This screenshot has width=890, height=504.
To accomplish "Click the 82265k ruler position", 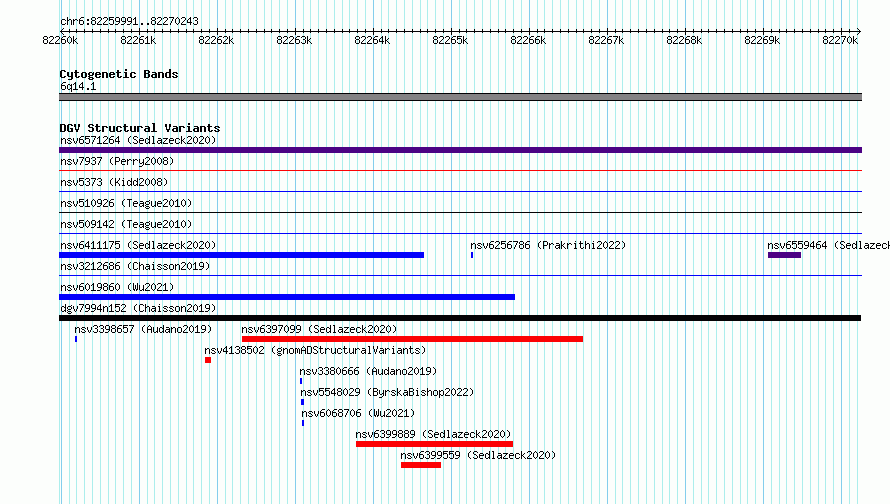I will coord(450,40).
